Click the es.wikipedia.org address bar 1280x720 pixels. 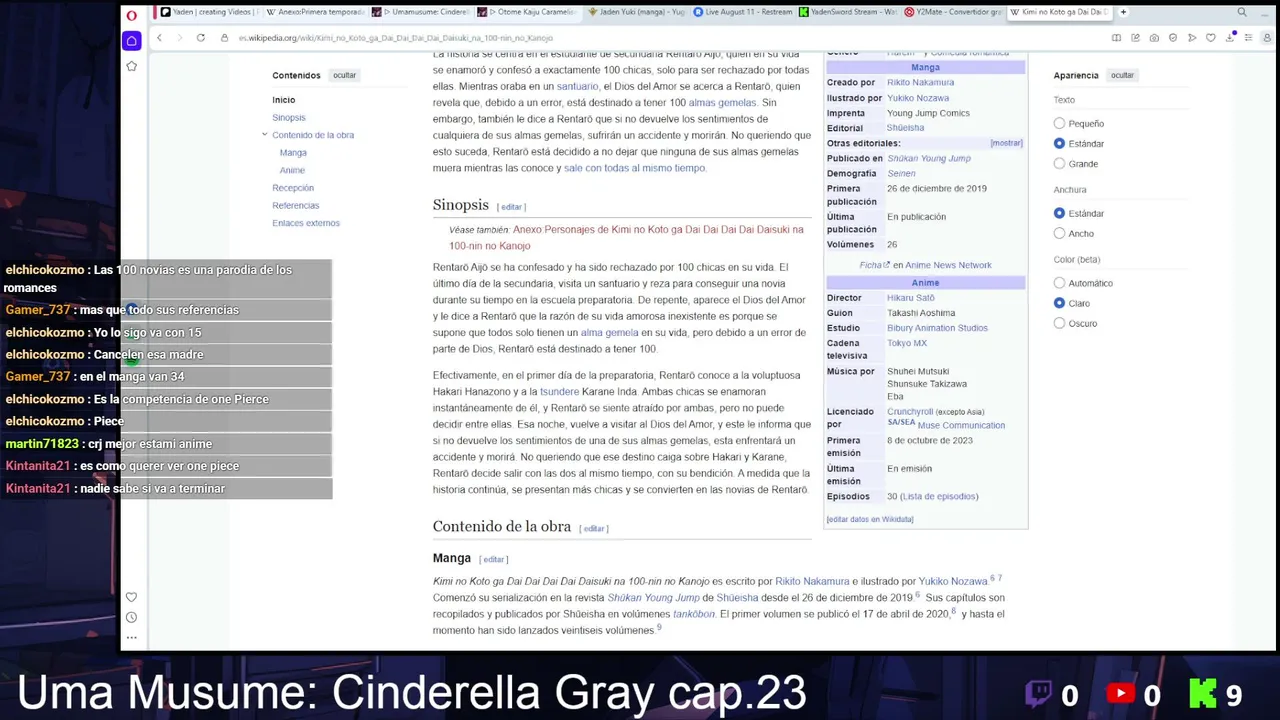395,38
